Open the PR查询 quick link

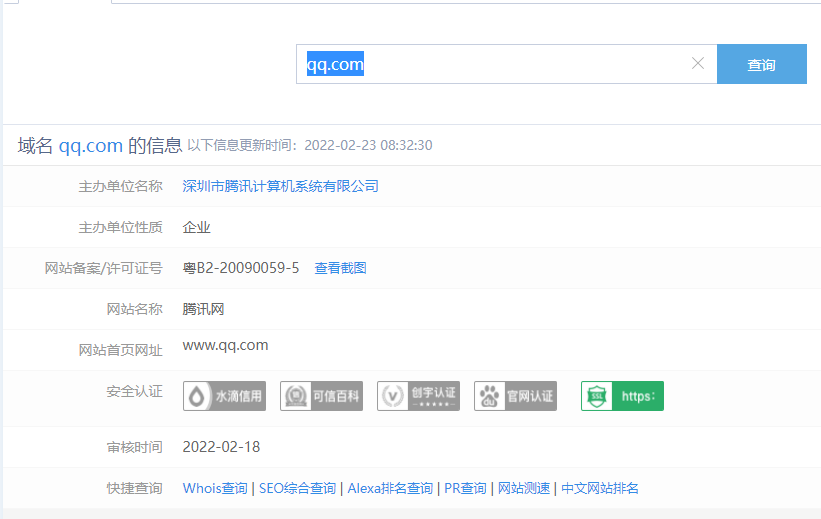[465, 488]
